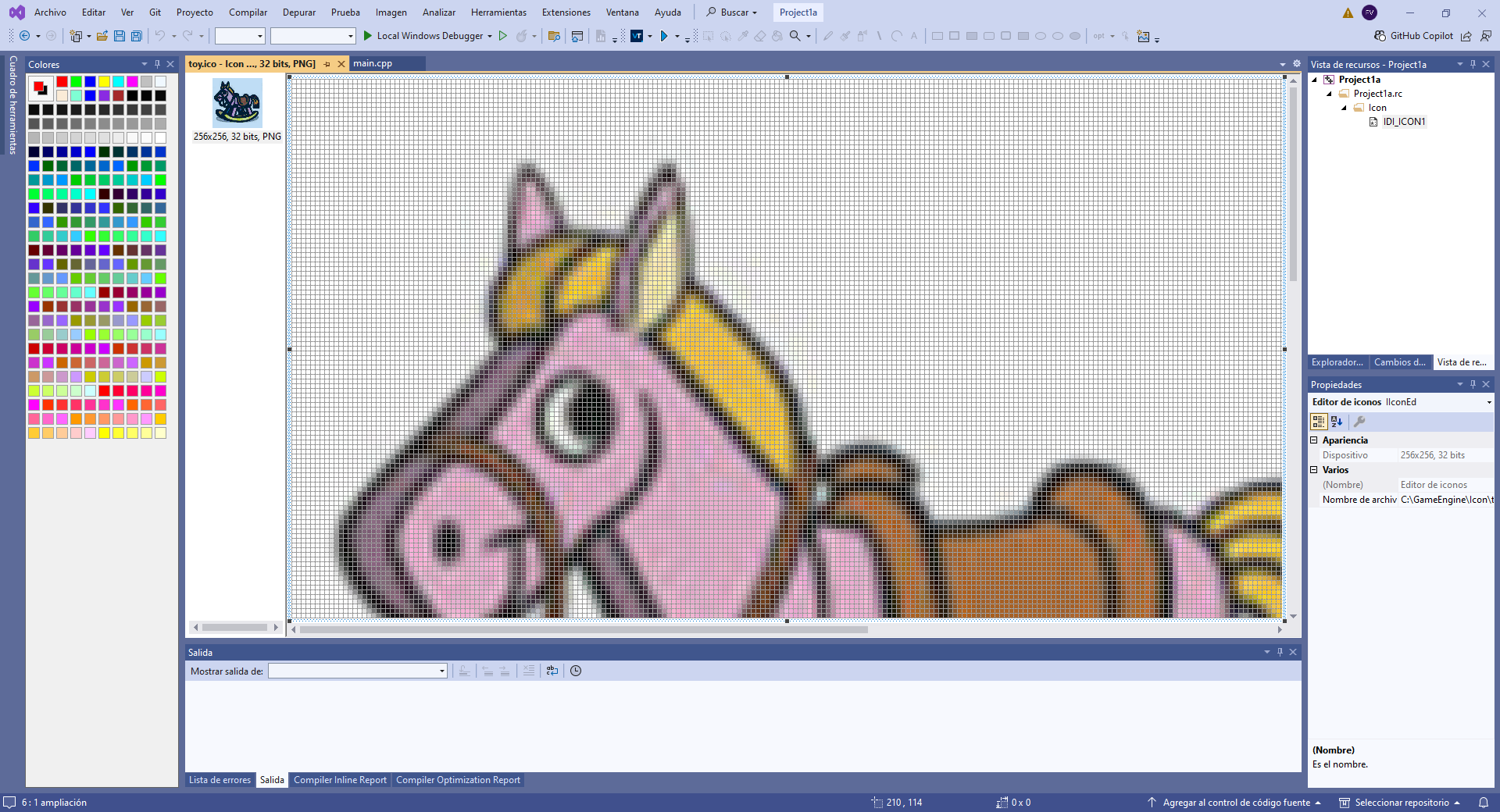Select the Text tool (A icon)
This screenshot has height=812, width=1500.
(x=913, y=36)
